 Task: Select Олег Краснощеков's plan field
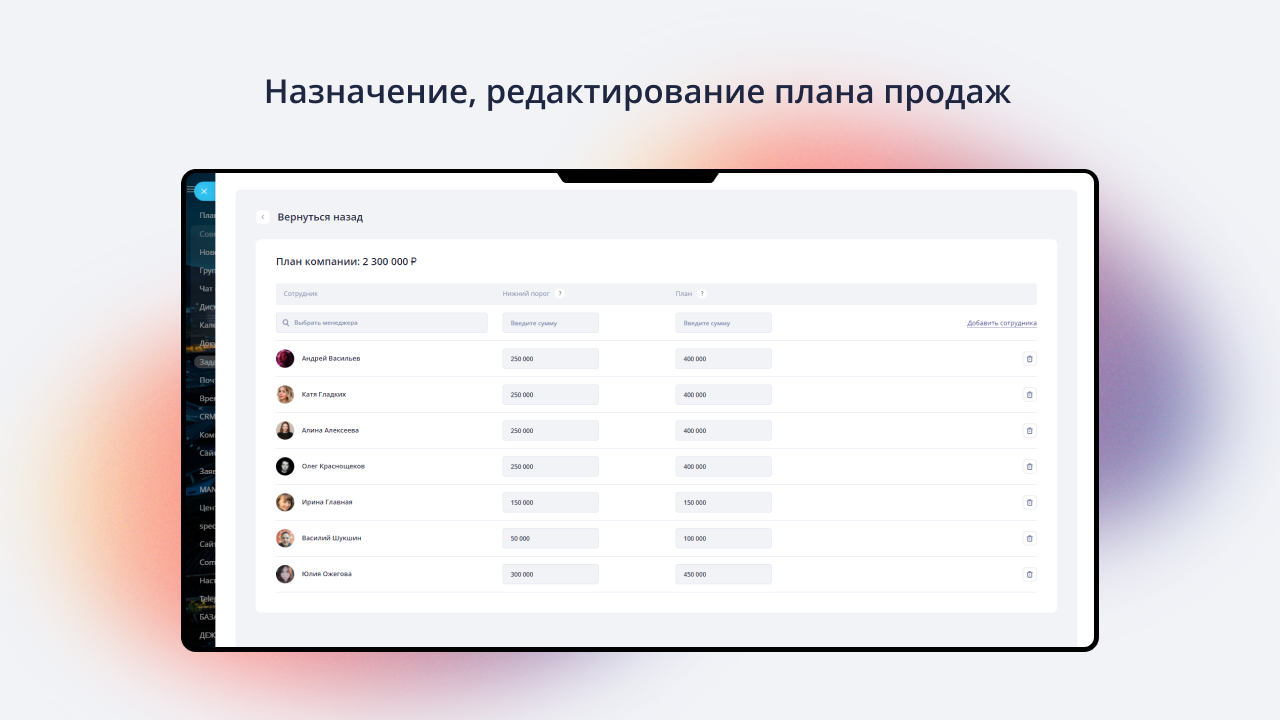724,466
